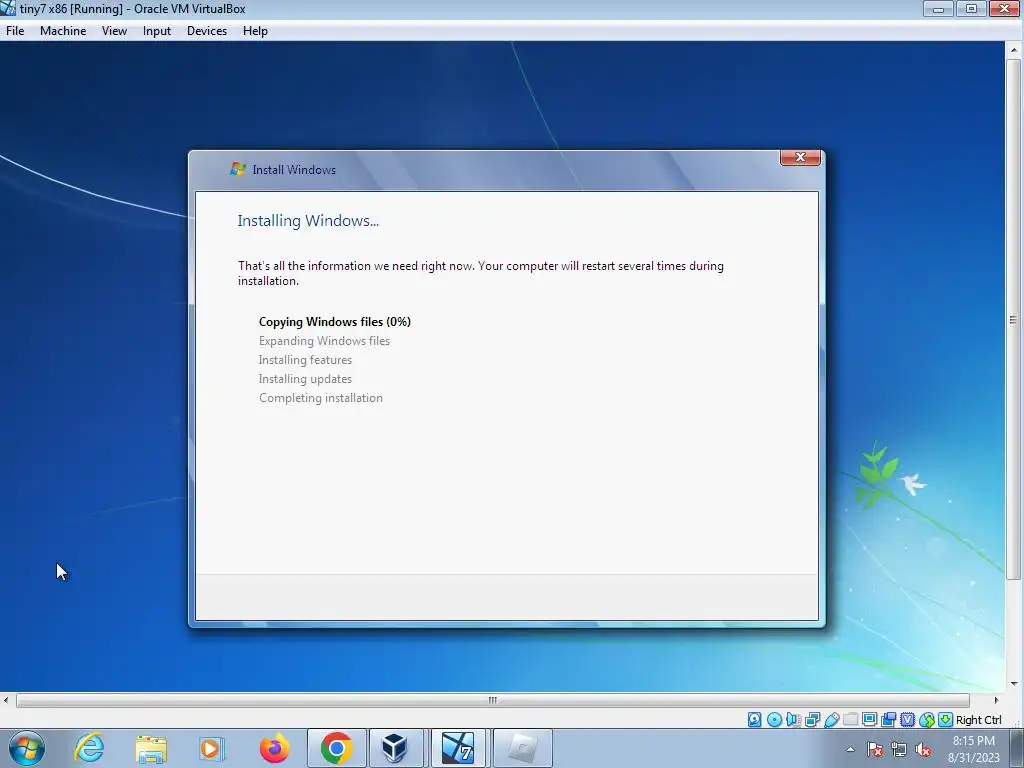This screenshot has height=768, width=1024.
Task: Click the keyboard capture green arrow icon
Action: pos(945,720)
